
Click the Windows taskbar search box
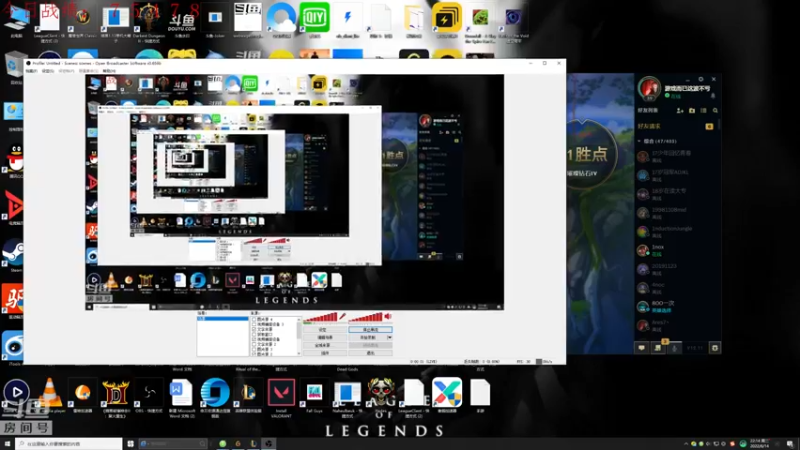[x=68, y=444]
